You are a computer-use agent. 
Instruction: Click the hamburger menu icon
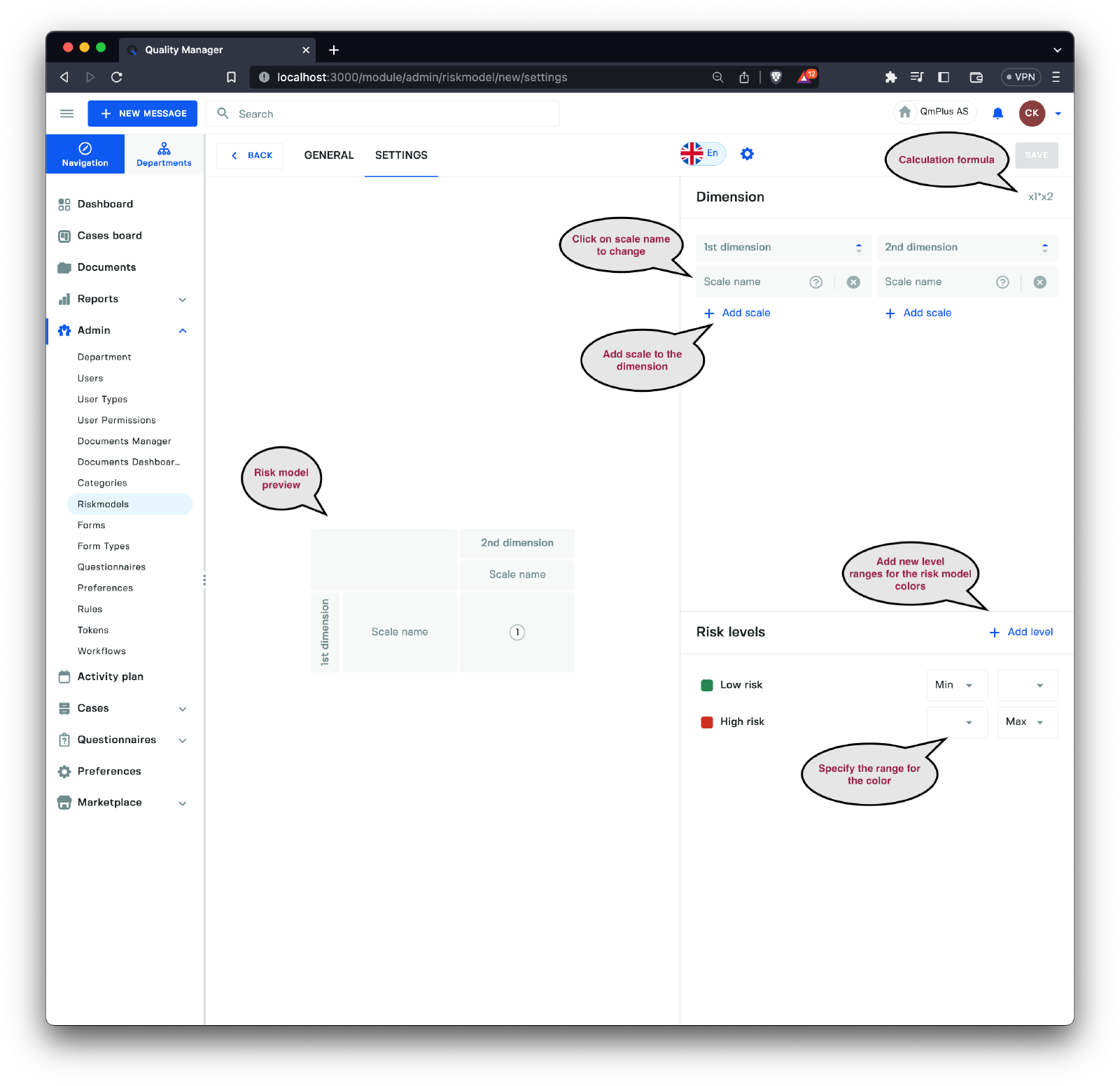66,113
